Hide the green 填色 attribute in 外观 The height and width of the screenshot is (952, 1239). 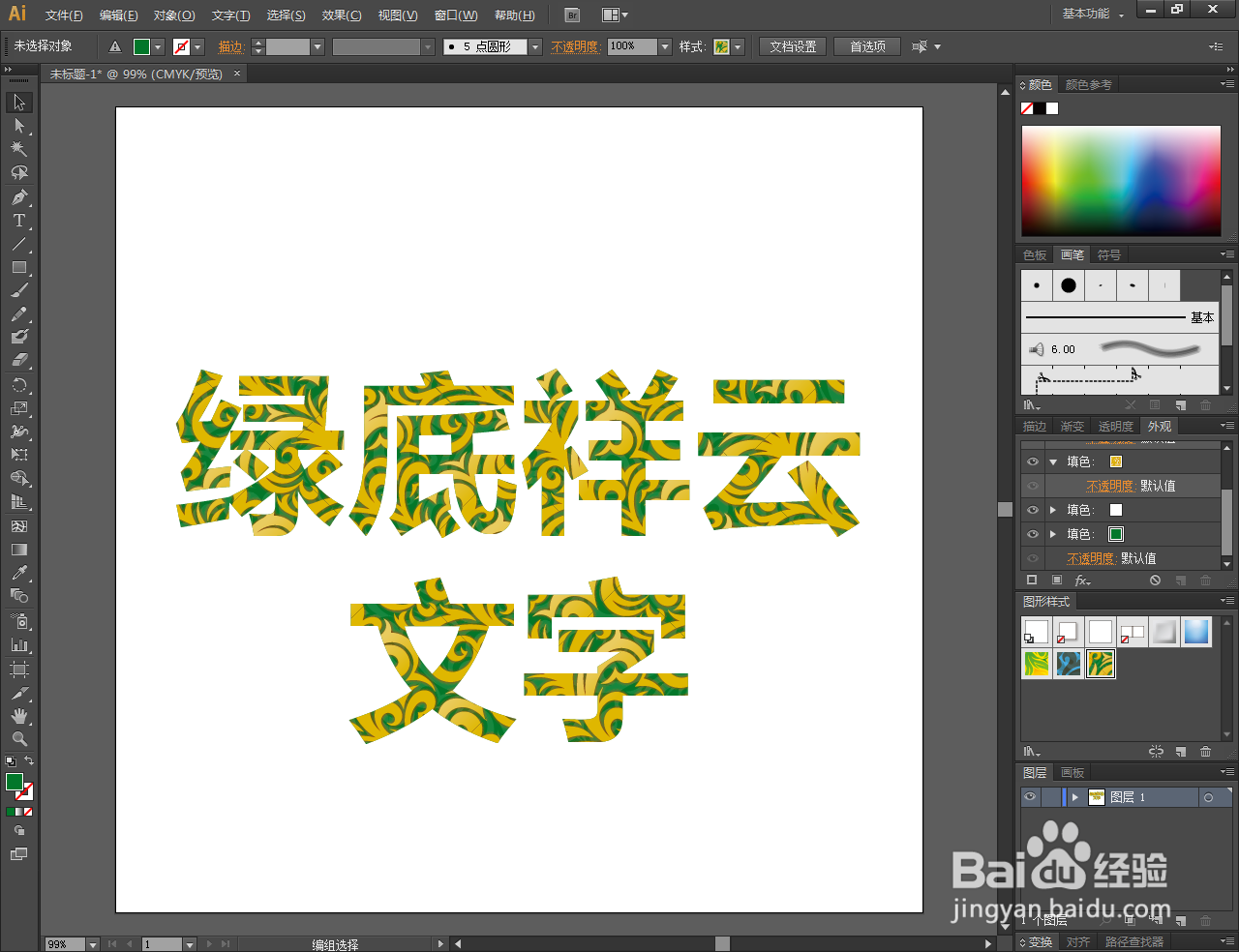tap(1032, 533)
